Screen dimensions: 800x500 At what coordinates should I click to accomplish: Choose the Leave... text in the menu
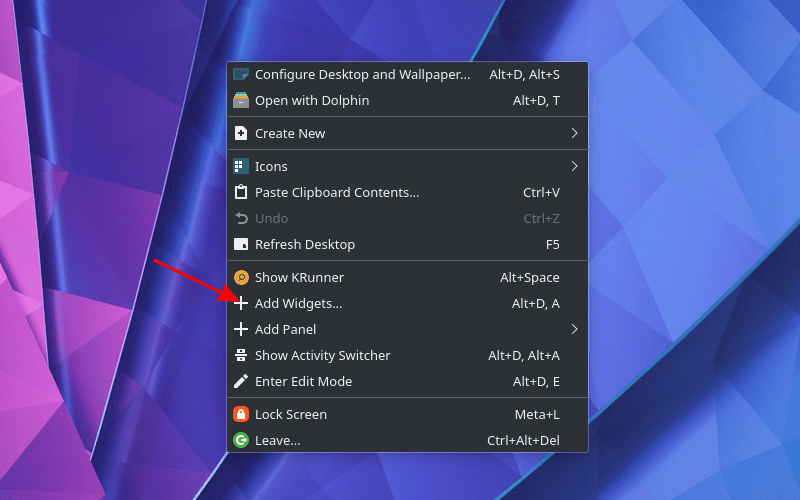click(277, 441)
